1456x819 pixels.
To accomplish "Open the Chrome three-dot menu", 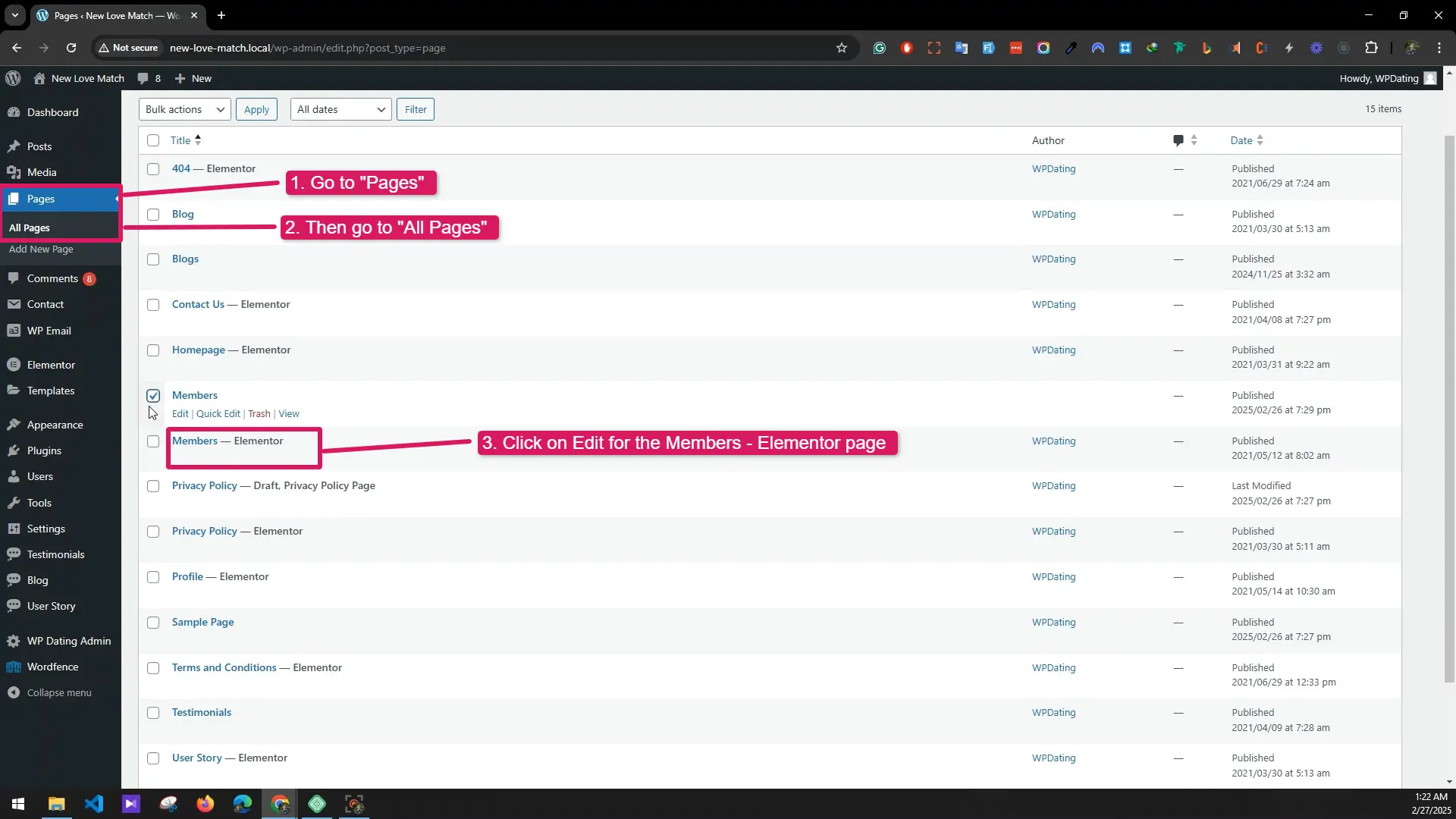I will (1439, 48).
